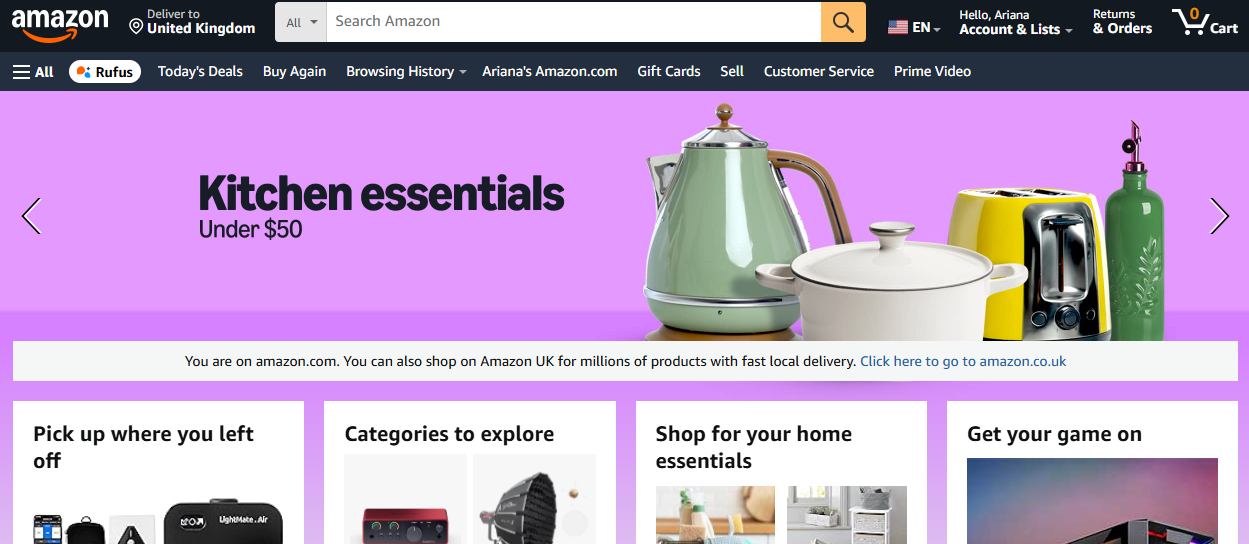Go to previous banner slide arrow
Screen dimensions: 1249x544
pos(31,216)
